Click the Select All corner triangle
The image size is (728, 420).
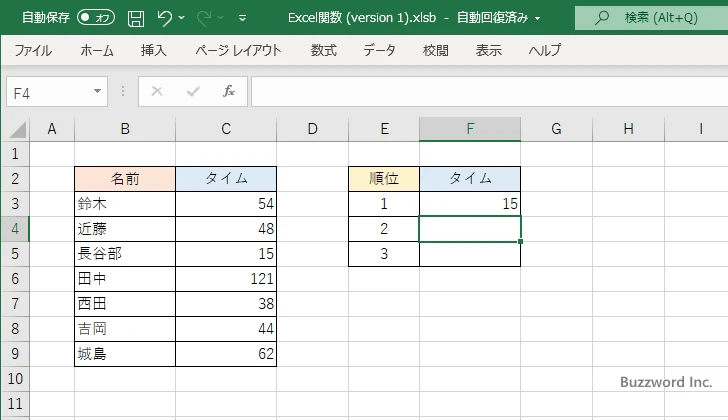pyautogui.click(x=18, y=129)
